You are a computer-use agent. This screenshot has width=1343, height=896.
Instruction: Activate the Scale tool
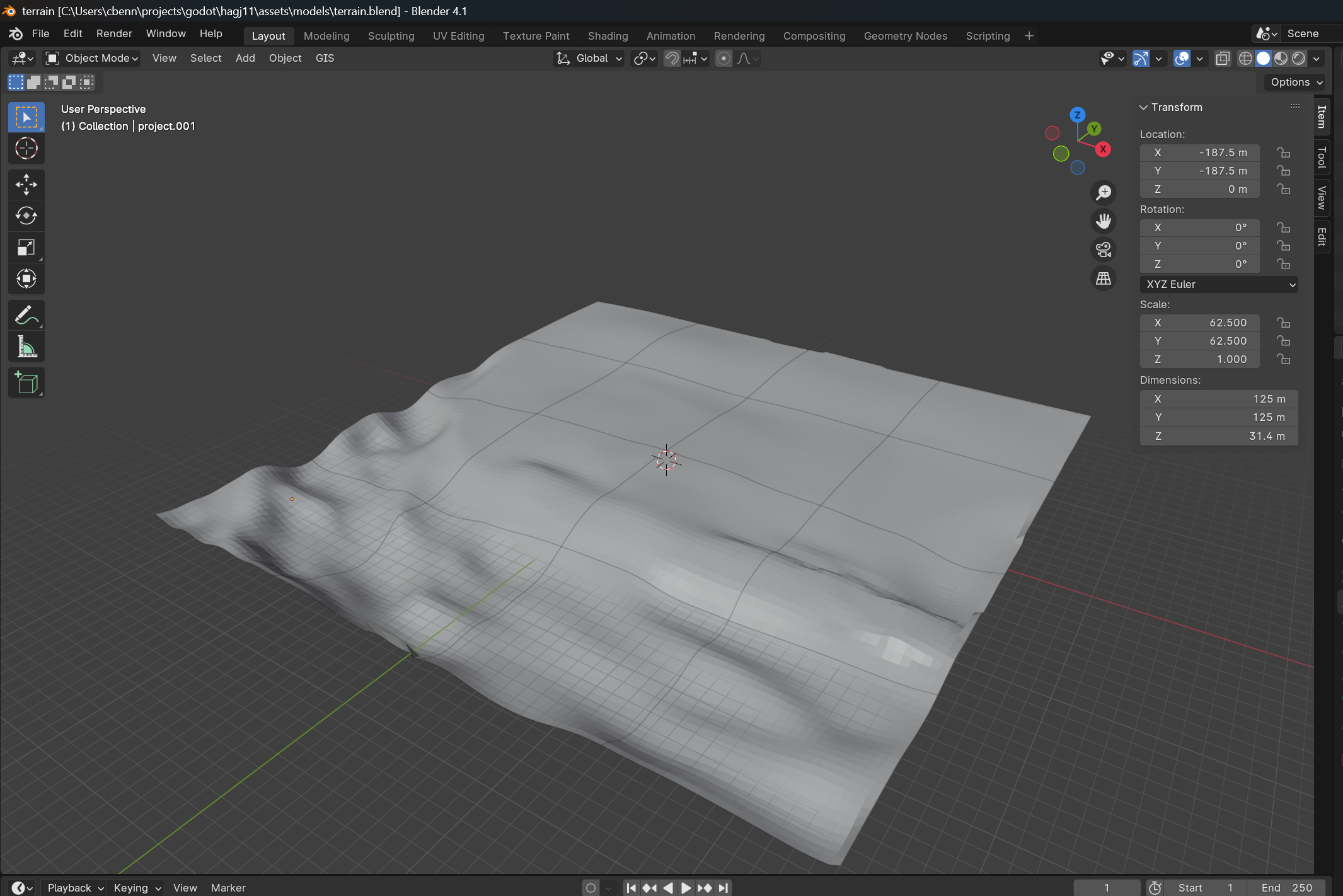(26, 248)
